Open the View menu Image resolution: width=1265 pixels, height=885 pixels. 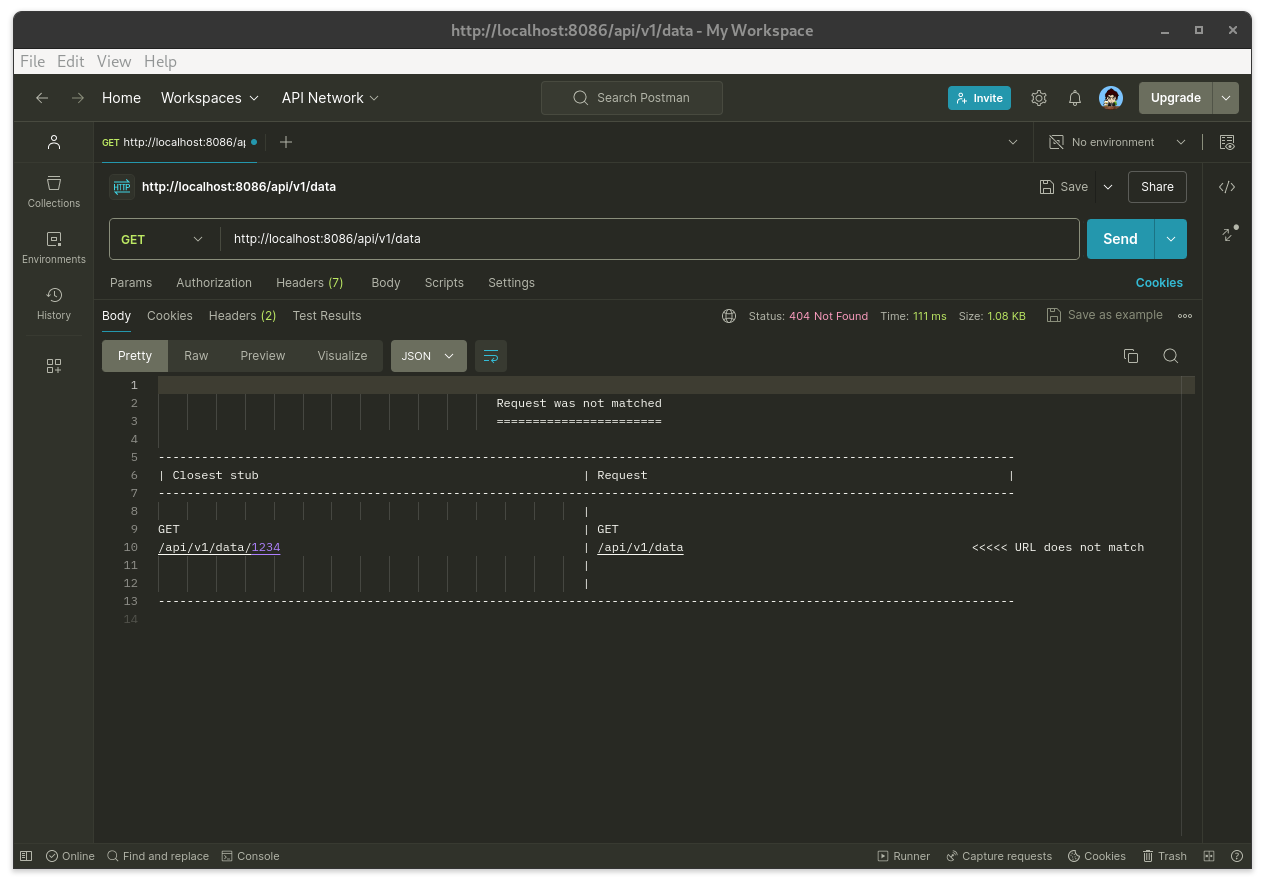click(114, 61)
